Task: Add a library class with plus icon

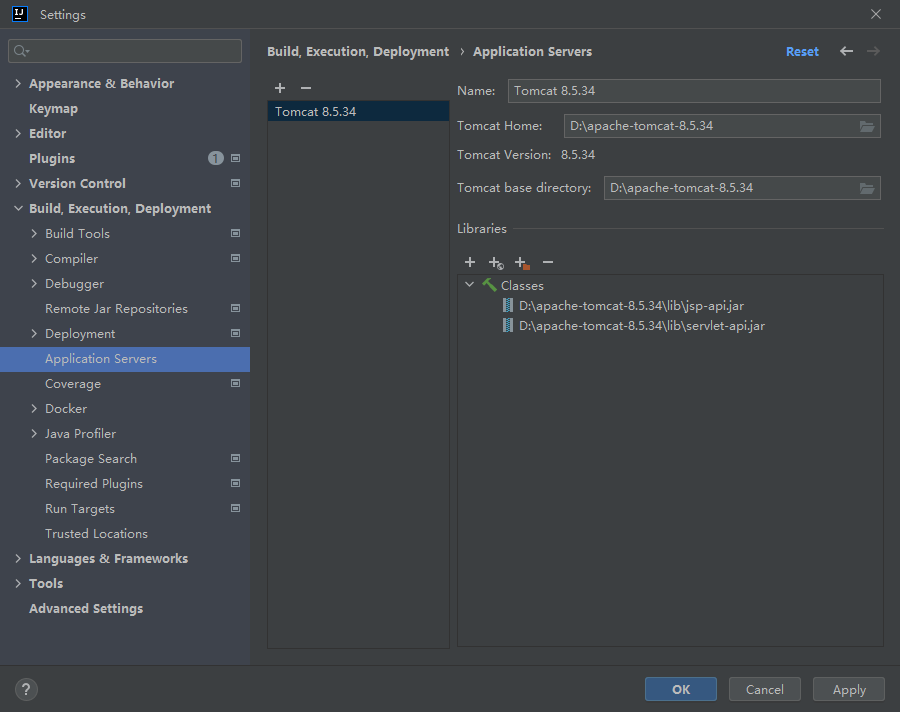Action: click(470, 262)
